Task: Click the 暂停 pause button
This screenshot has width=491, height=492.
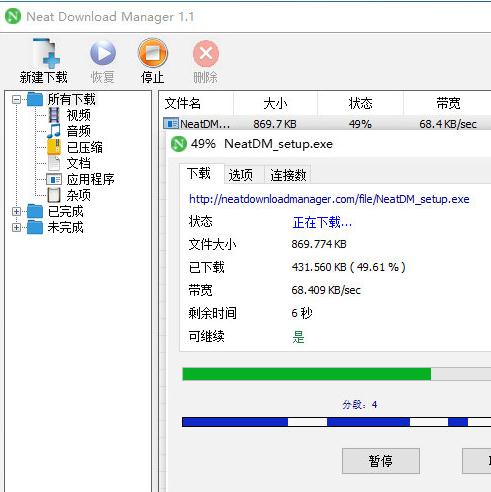Action: tap(381, 461)
